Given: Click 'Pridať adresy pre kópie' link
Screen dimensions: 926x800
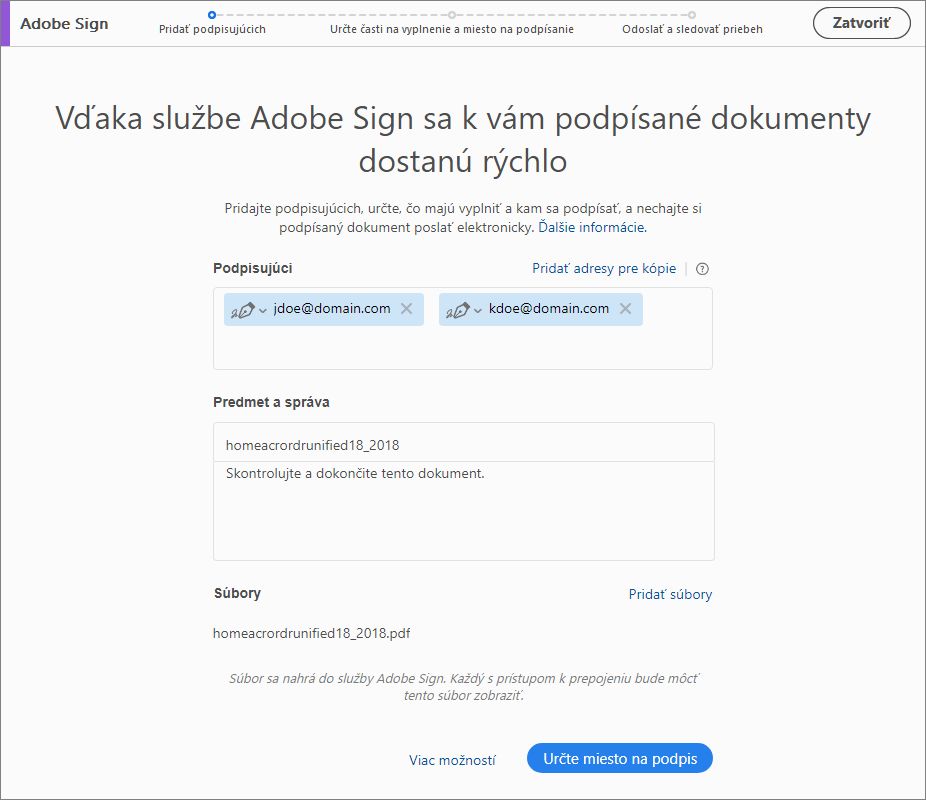Looking at the screenshot, I should click(604, 269).
